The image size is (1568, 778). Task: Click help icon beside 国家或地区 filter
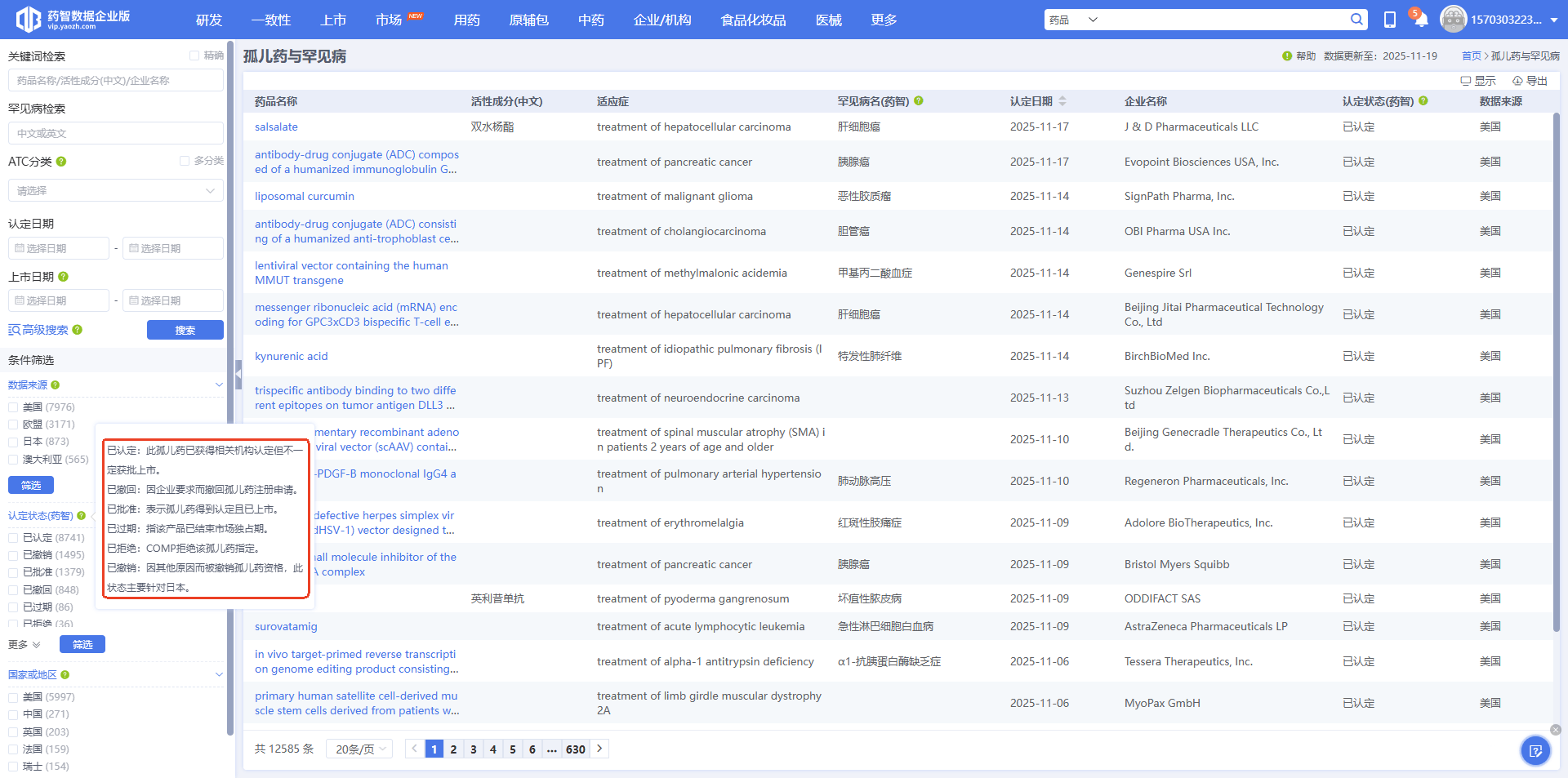(x=65, y=675)
